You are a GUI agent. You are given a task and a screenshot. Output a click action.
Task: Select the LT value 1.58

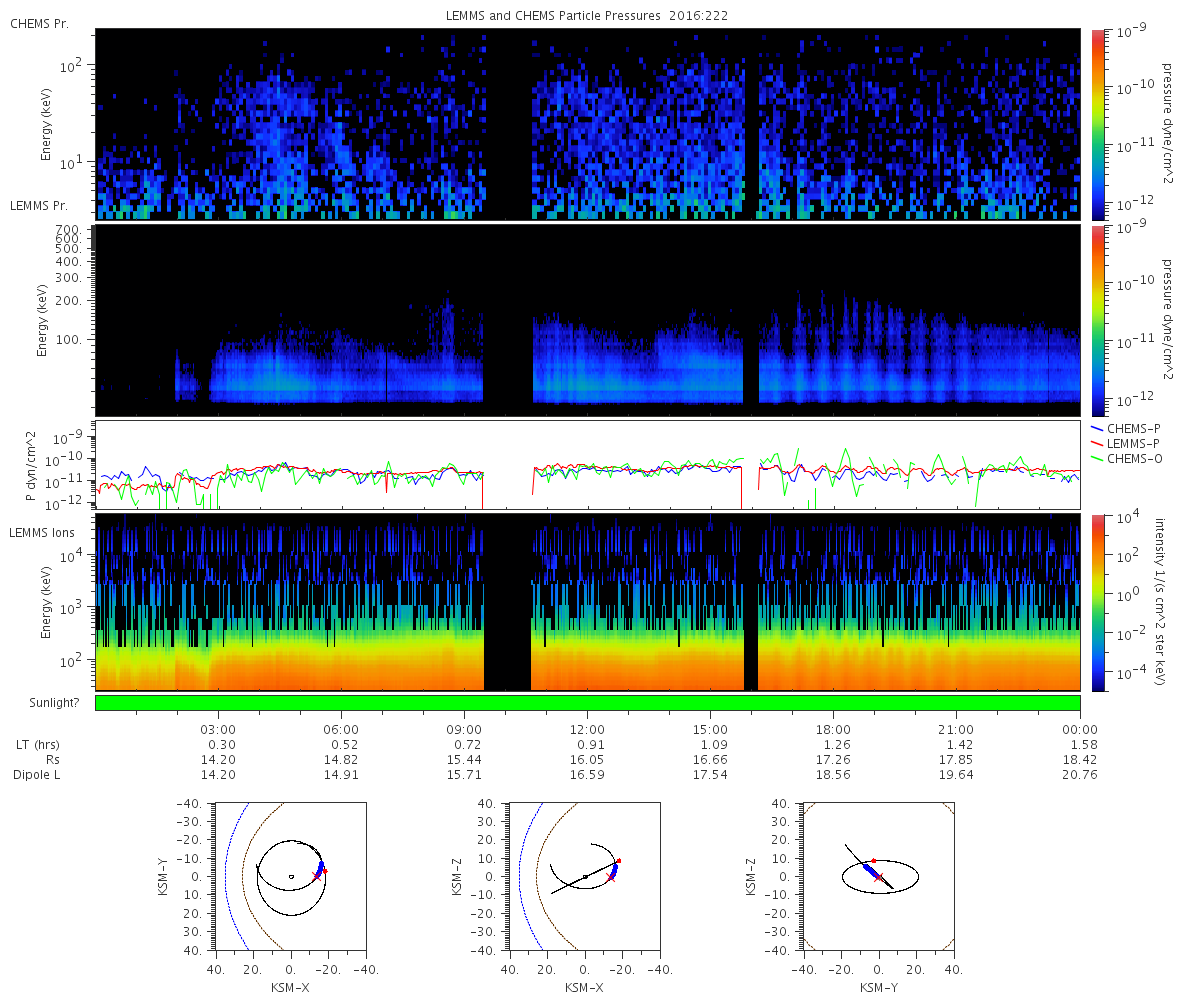click(1085, 744)
